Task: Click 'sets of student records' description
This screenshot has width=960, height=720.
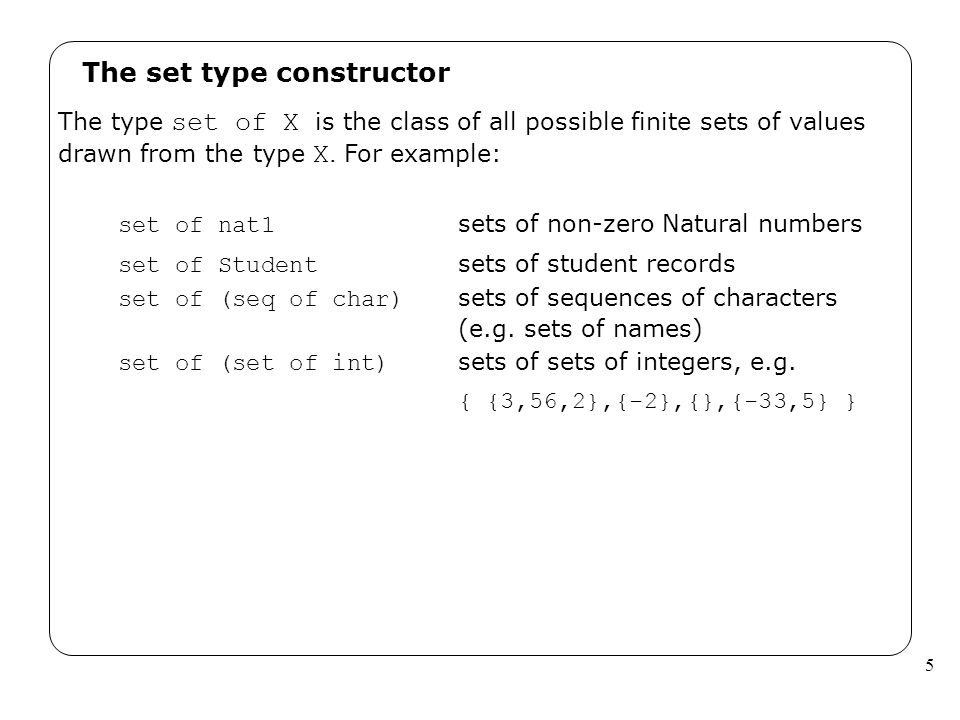Action: [x=596, y=264]
